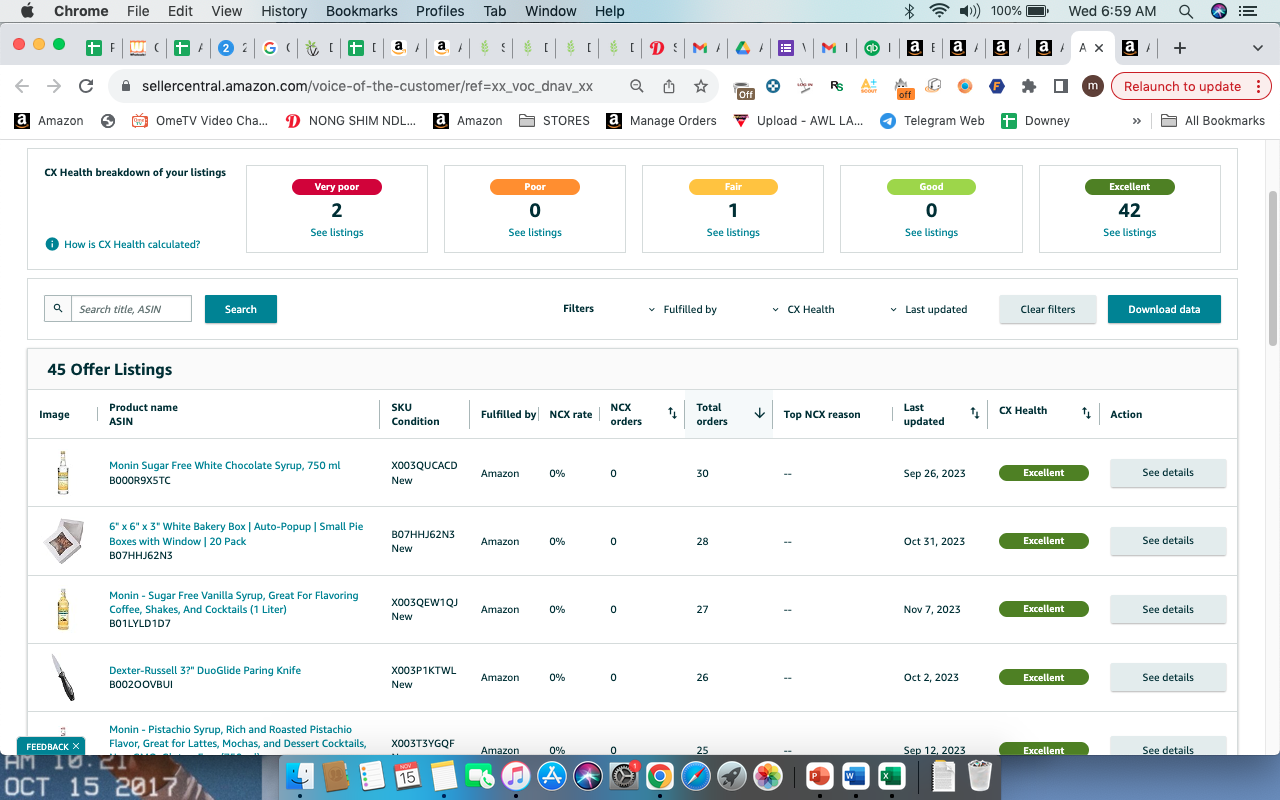
Task: Share this page from the address bar
Action: tap(669, 86)
